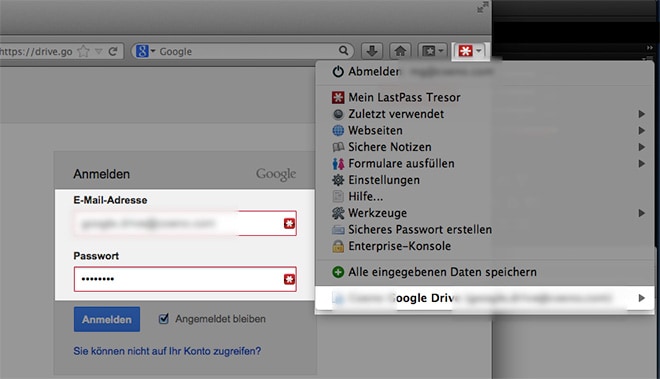Toggle the Angemeldet bleiben checkbox
The width and height of the screenshot is (660, 379).
pyautogui.click(x=164, y=318)
